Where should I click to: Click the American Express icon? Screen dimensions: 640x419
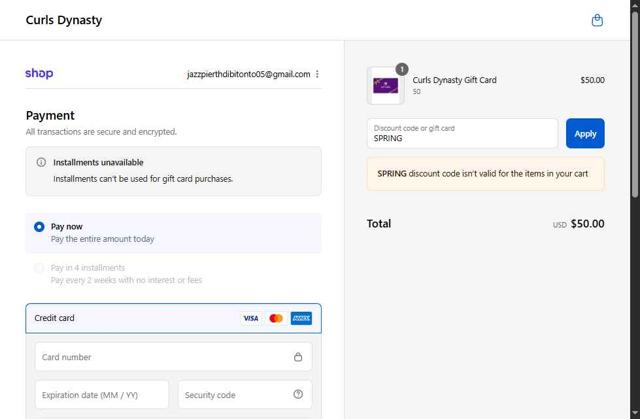301,318
